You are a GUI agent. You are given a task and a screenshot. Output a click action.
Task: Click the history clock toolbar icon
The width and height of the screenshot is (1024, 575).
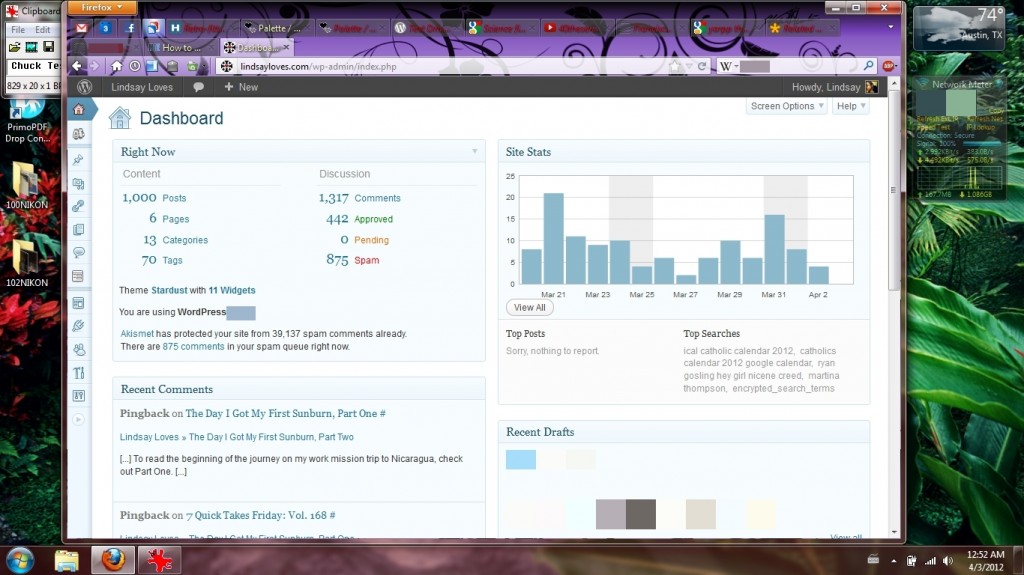coord(135,66)
